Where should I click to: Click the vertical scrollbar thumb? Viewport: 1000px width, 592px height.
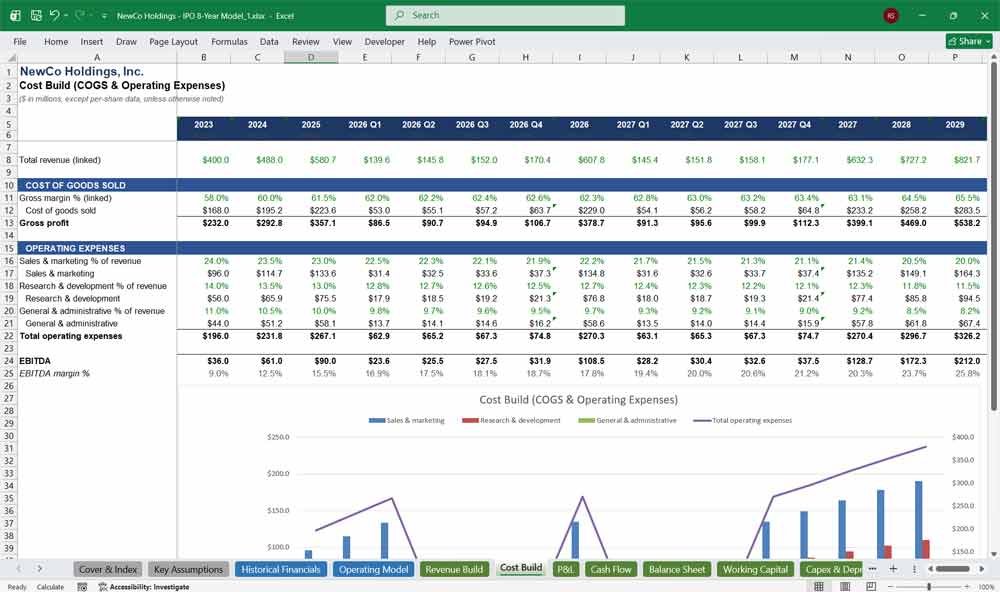[x=993, y=236]
